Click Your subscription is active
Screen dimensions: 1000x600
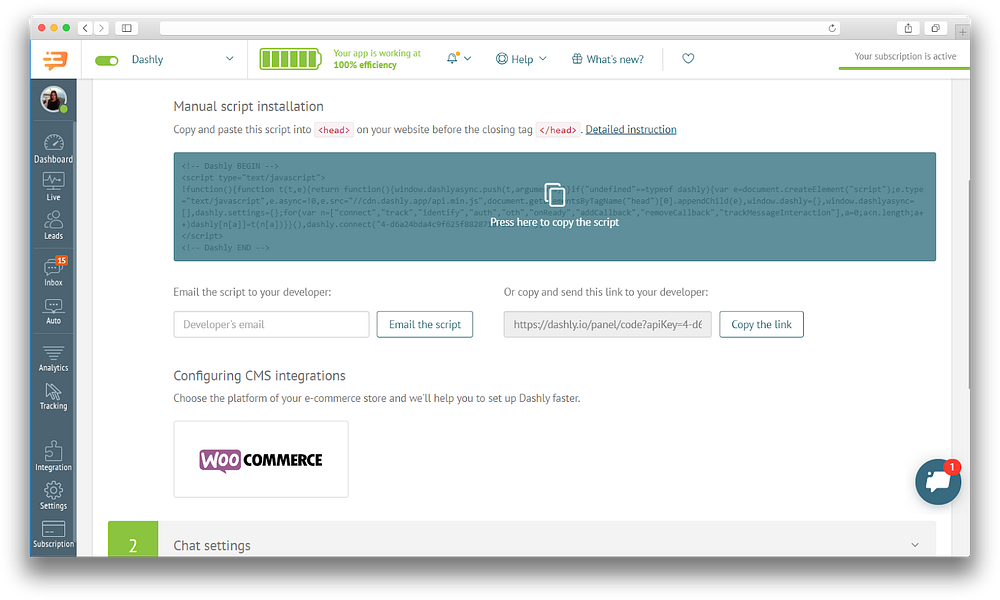(x=905, y=56)
